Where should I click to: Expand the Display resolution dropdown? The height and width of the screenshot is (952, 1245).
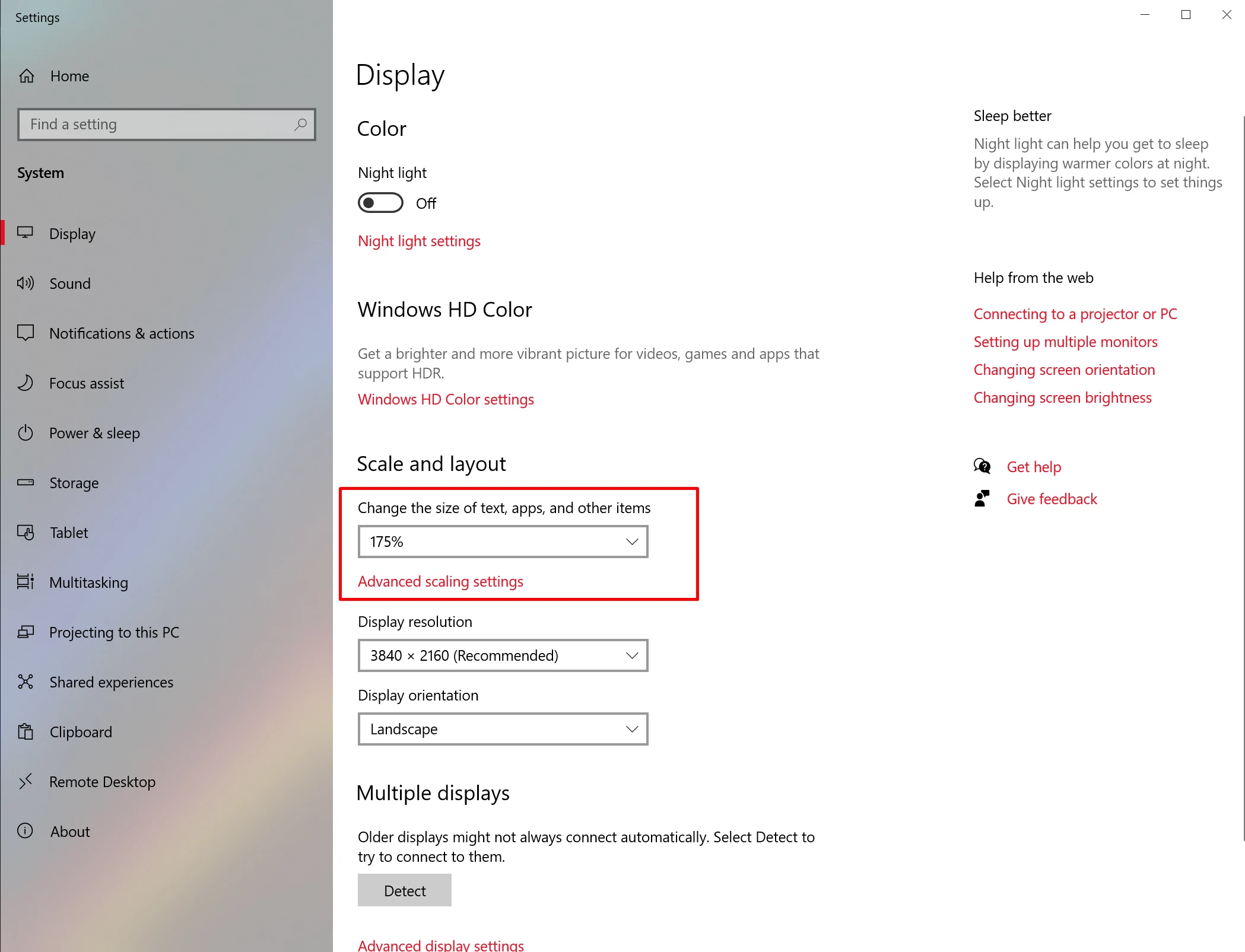coord(503,655)
